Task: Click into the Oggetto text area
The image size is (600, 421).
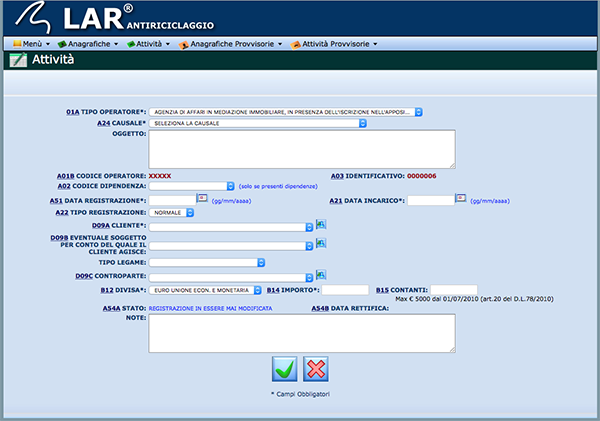Action: click(x=302, y=149)
